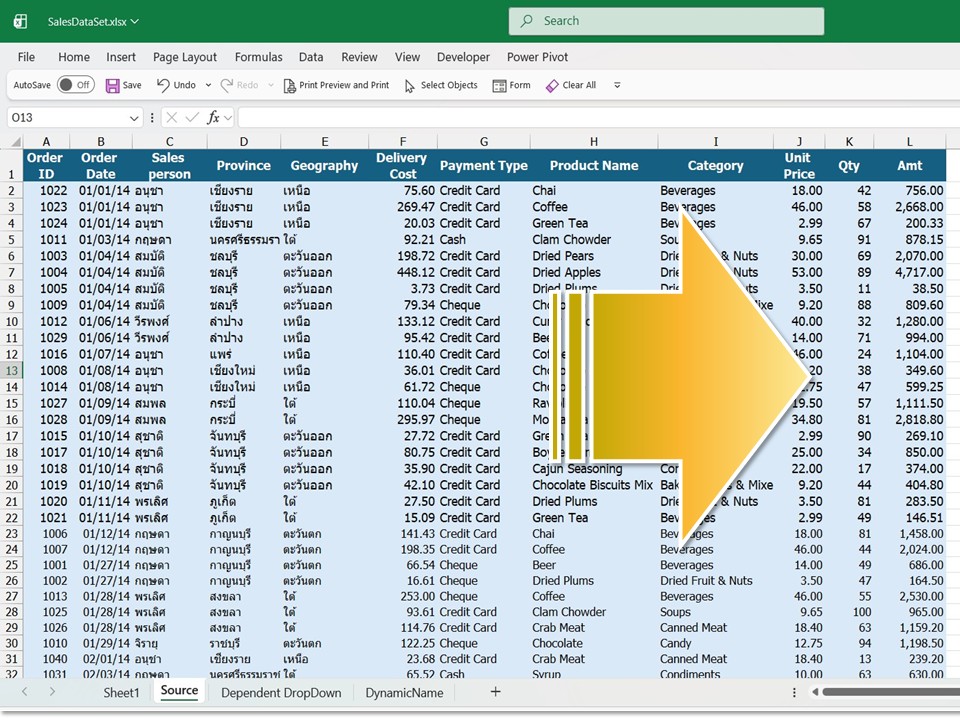
Task: Switch to the Insert tab
Action: click(x=121, y=57)
